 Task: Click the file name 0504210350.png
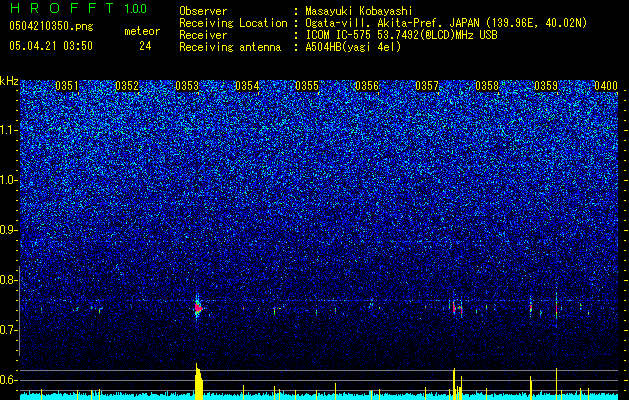click(51, 26)
